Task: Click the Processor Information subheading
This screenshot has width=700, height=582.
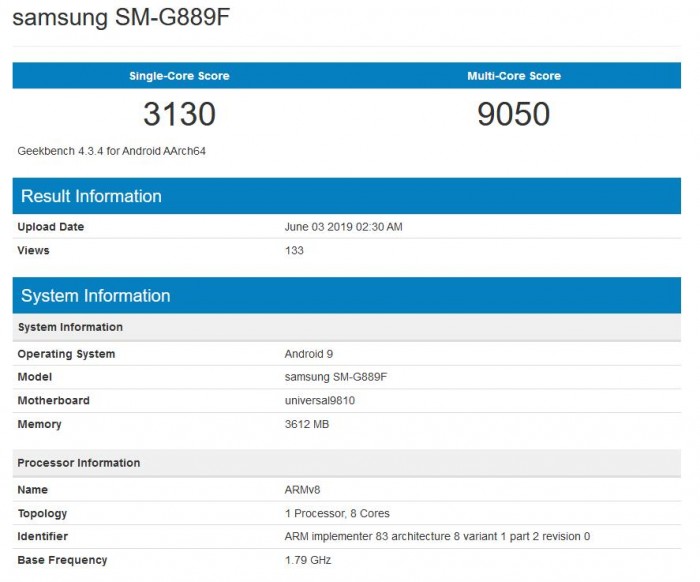Action: (79, 463)
